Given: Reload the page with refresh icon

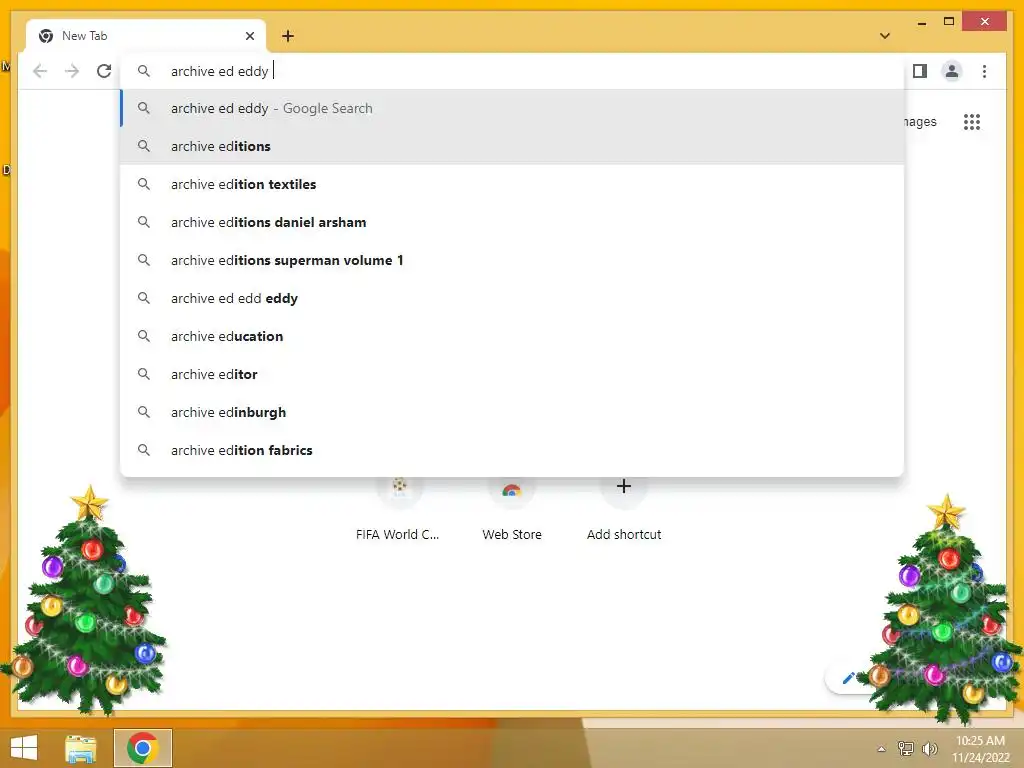Looking at the screenshot, I should [104, 71].
